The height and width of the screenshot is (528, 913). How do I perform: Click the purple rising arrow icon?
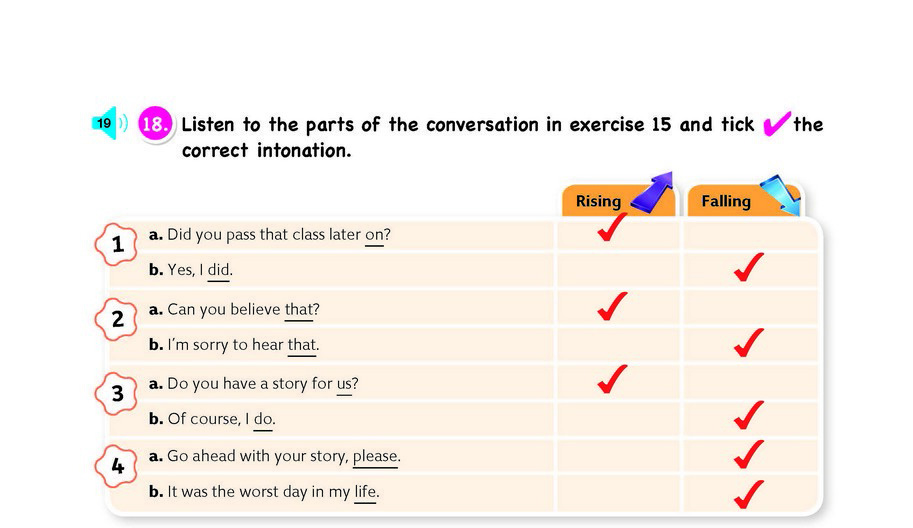point(652,191)
